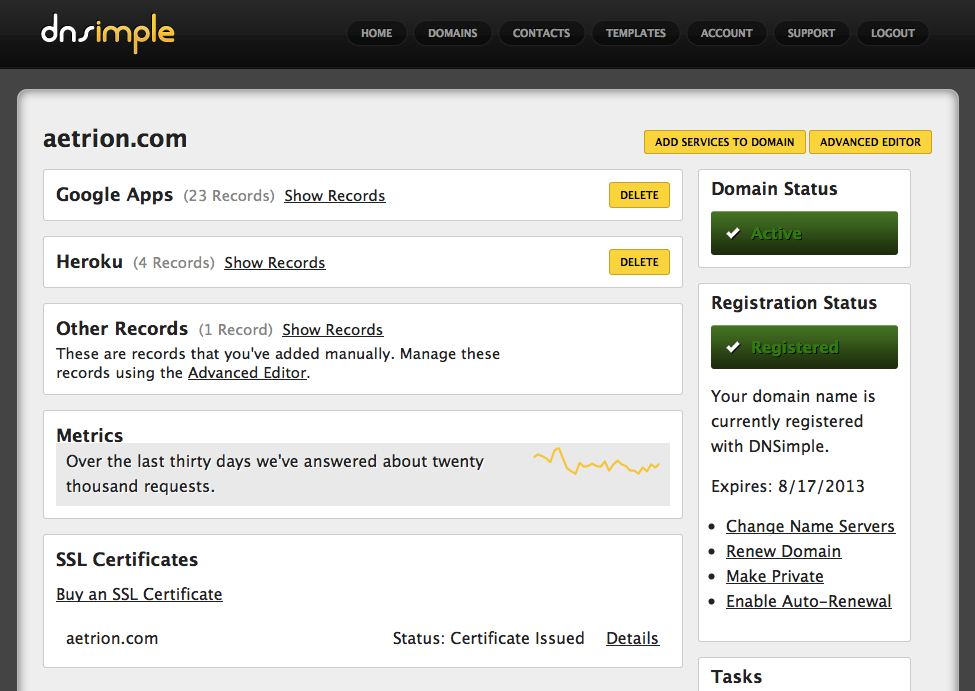Click the Enable Auto-Renewal link
This screenshot has height=691, width=975.
click(x=808, y=601)
